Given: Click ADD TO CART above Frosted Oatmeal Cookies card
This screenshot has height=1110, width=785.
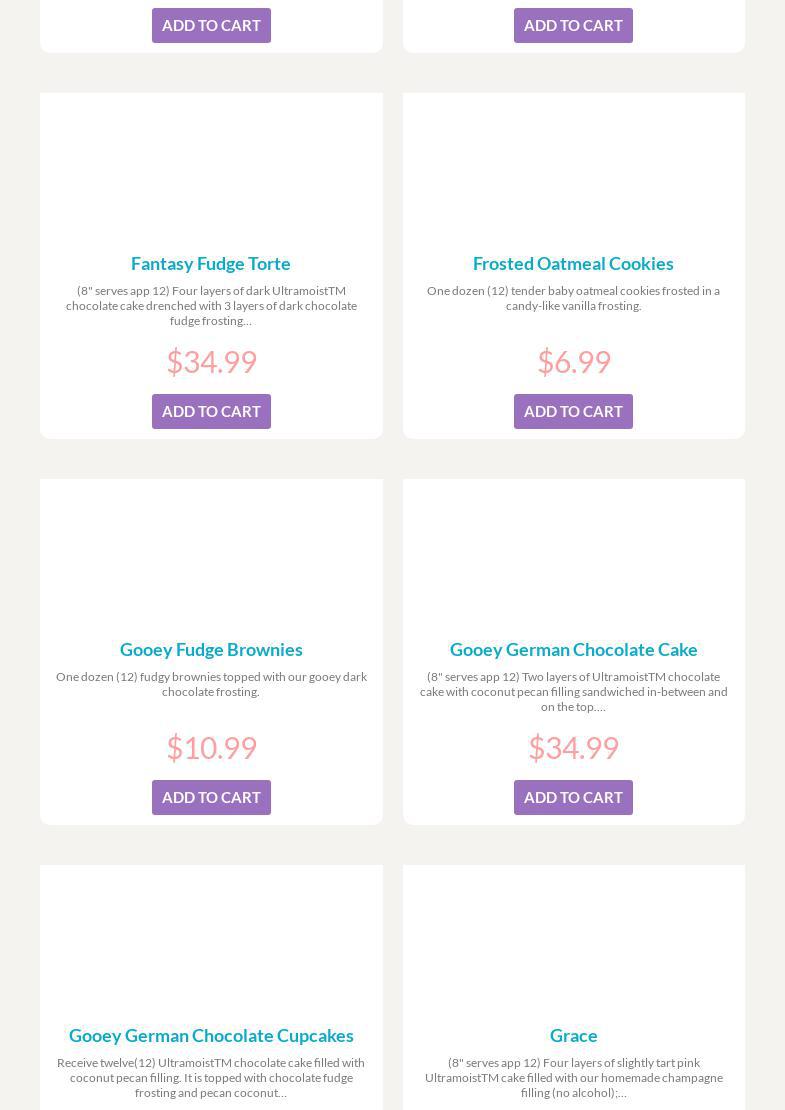Looking at the screenshot, I should click(x=573, y=25).
